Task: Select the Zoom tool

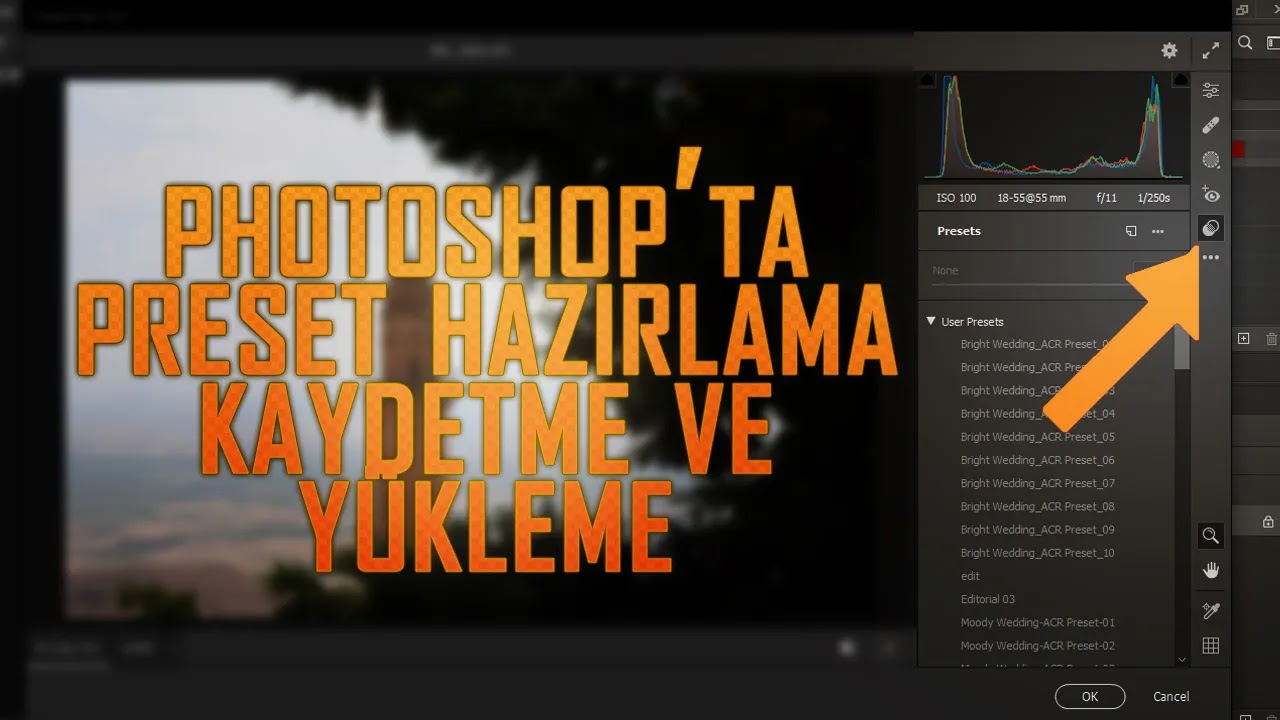Action: 1211,536
